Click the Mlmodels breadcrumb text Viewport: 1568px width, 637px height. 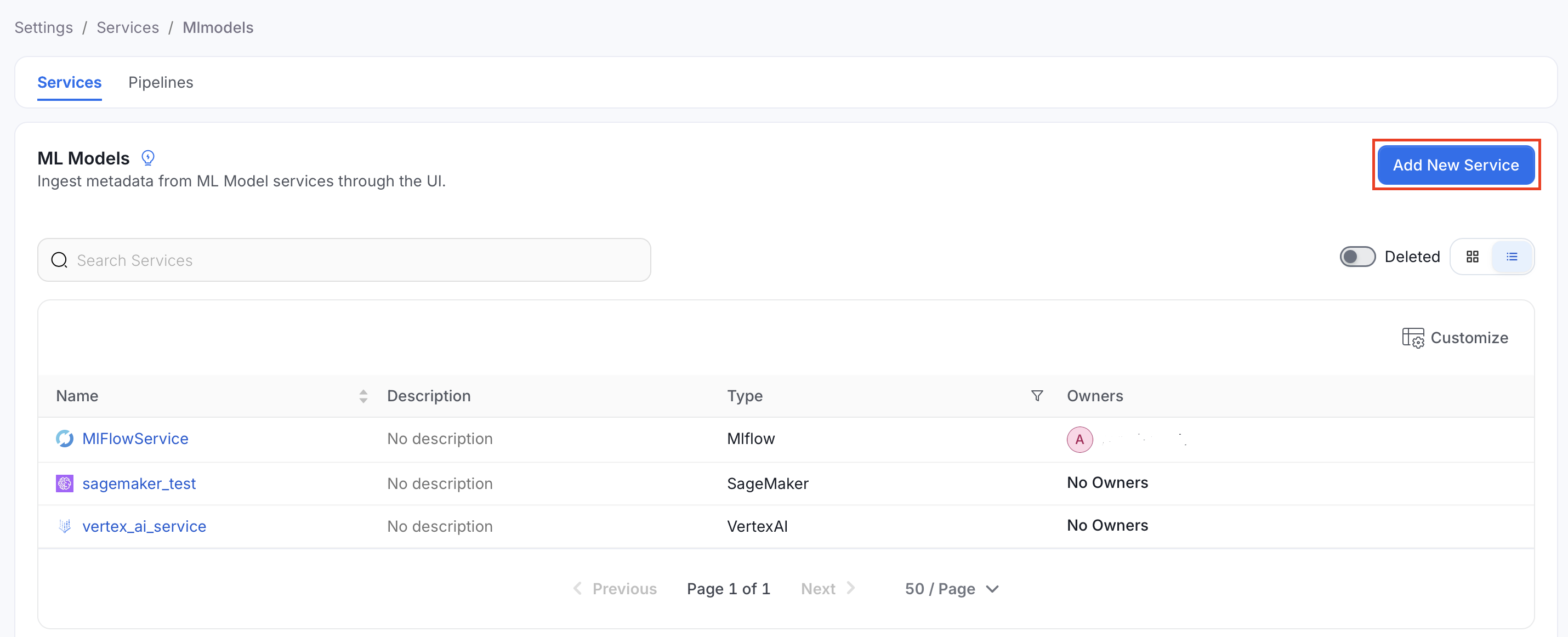218,27
